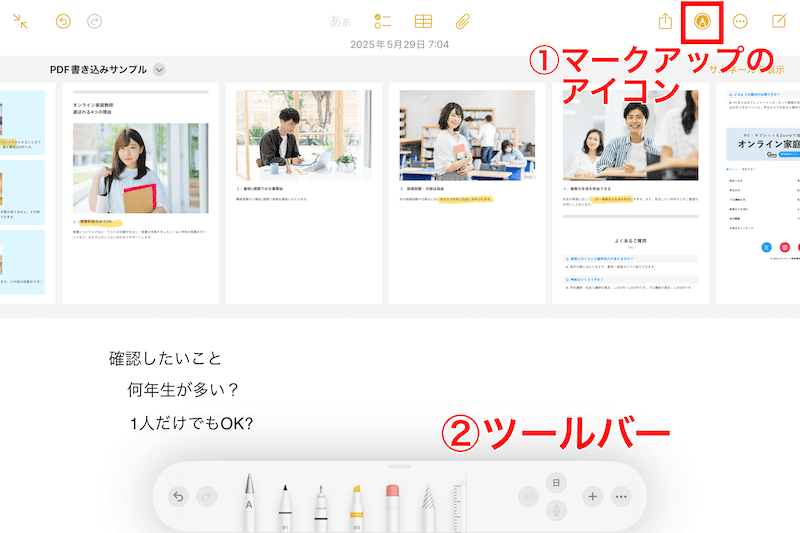Toggle the checklist formatting button
Screen dimensions: 800x533
pyautogui.click(x=382, y=21)
